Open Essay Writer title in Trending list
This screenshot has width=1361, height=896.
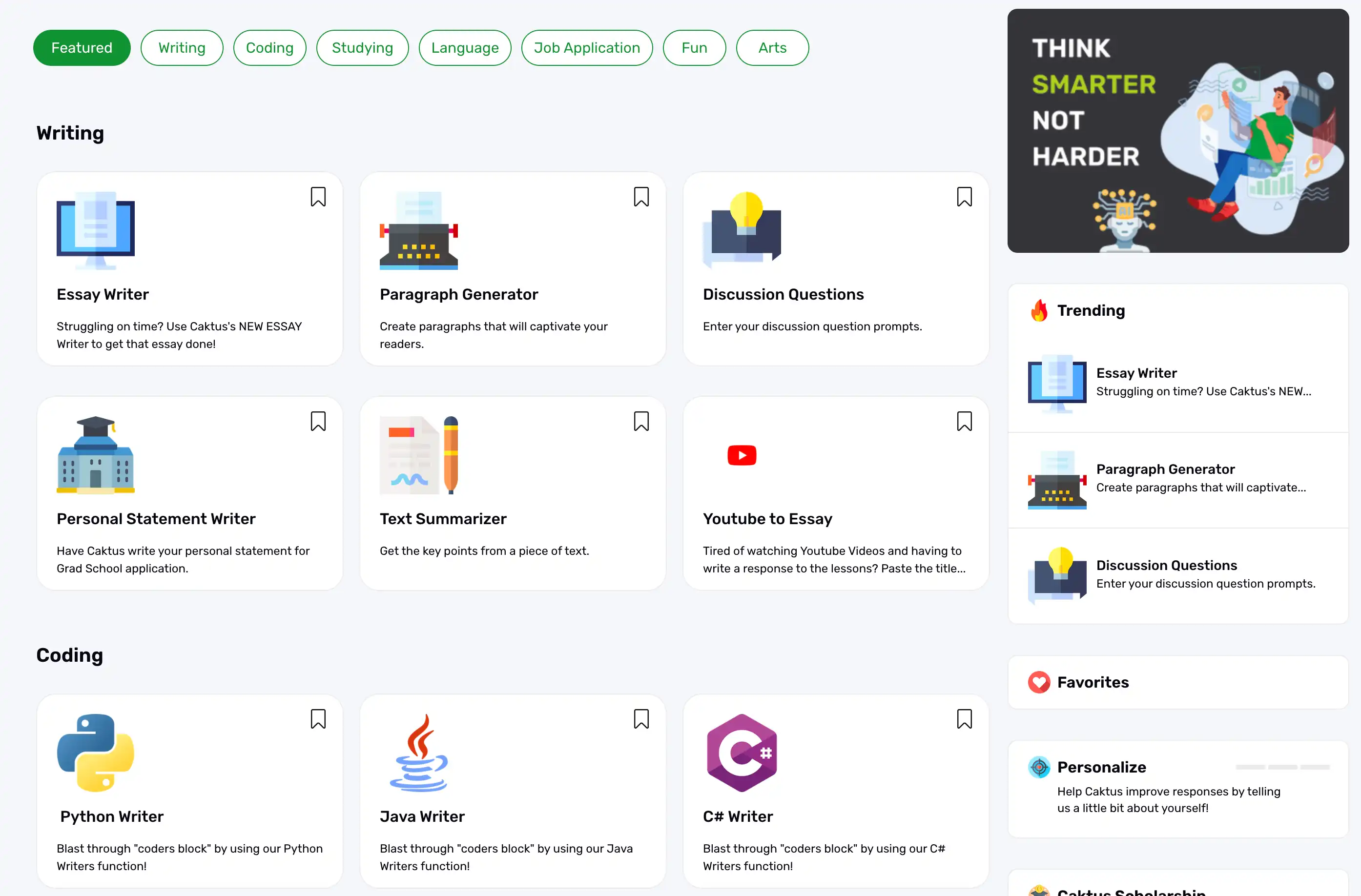1136,373
